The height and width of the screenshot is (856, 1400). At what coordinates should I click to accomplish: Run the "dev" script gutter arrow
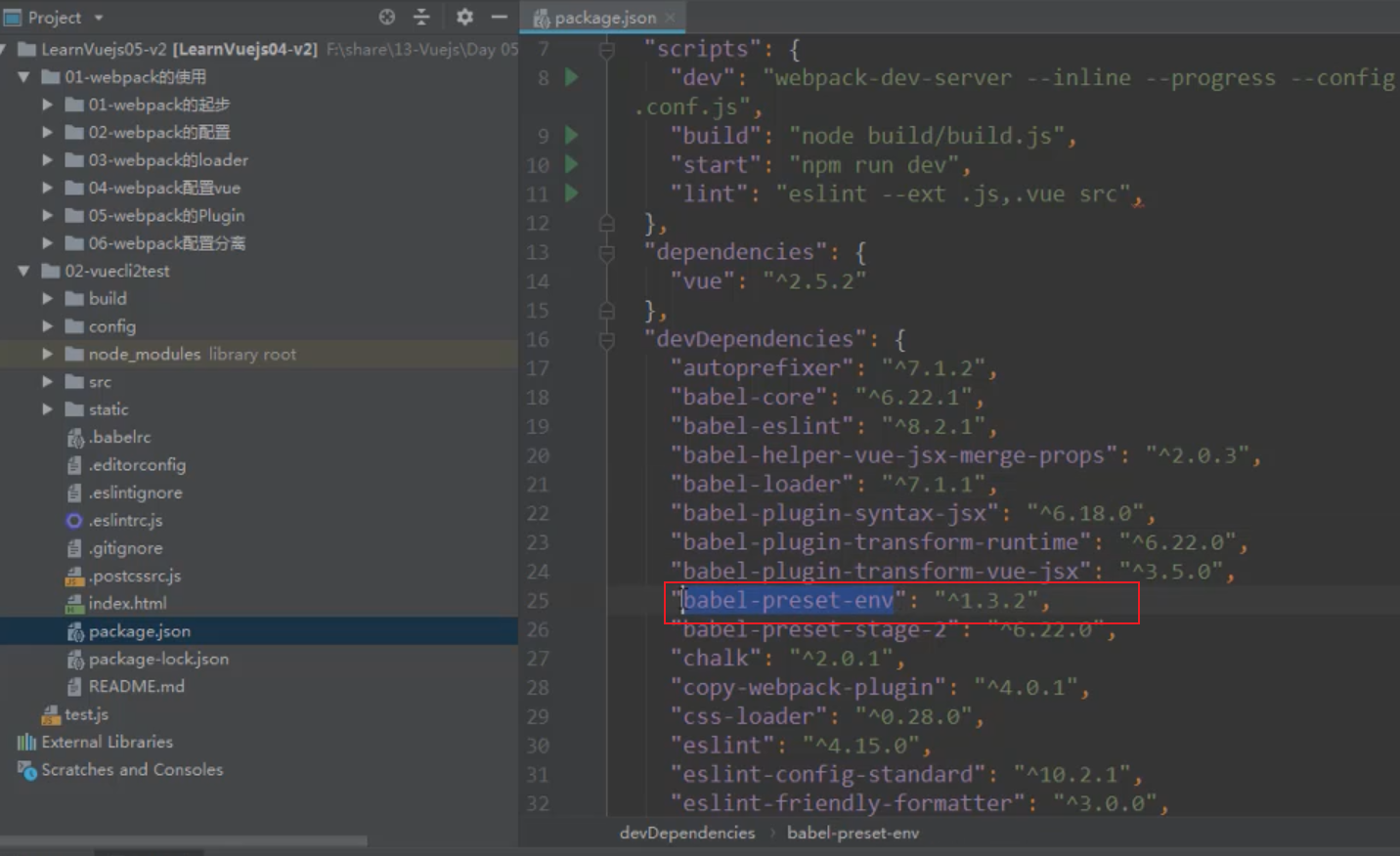tap(572, 77)
